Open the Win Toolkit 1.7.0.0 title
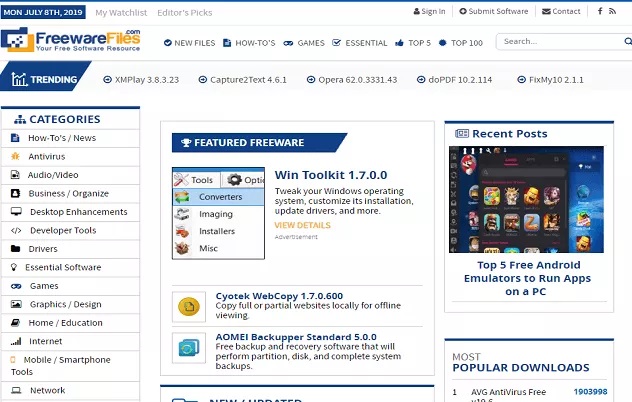632x402 pixels. tap(331, 175)
